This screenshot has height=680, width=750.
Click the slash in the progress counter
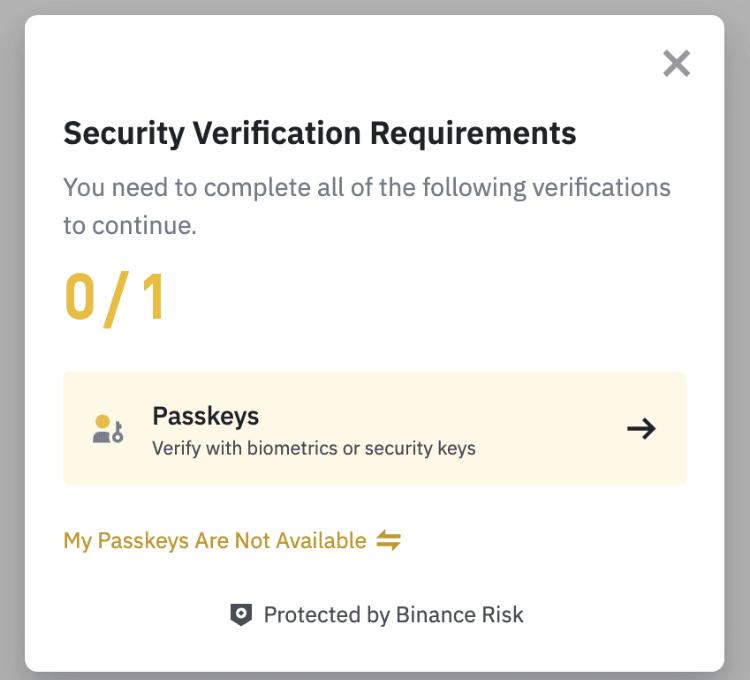coord(116,298)
